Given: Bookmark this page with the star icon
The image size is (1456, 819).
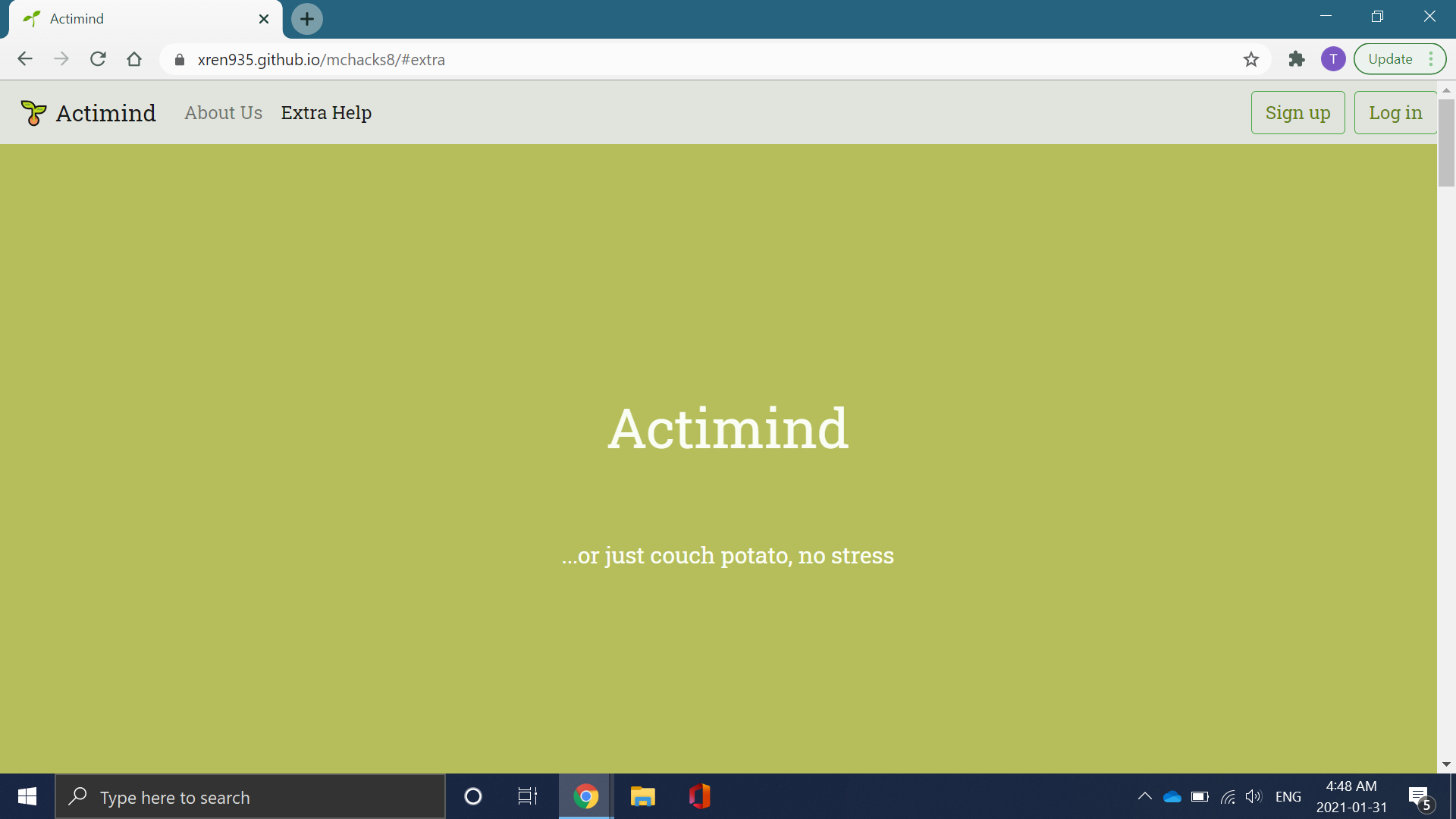Looking at the screenshot, I should pos(1251,59).
